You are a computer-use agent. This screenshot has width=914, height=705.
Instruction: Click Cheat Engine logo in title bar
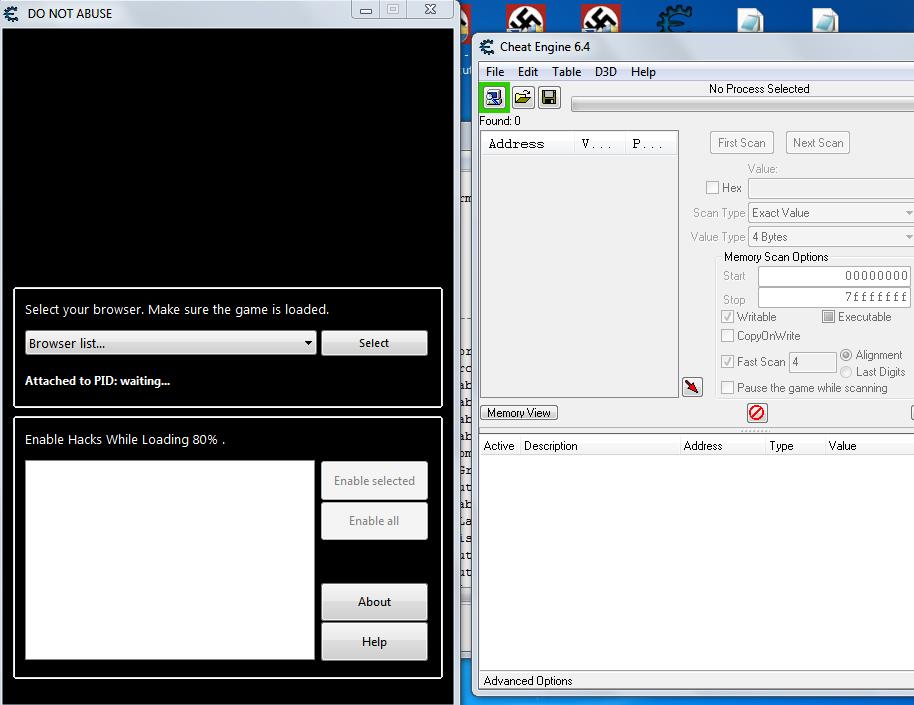(487, 47)
